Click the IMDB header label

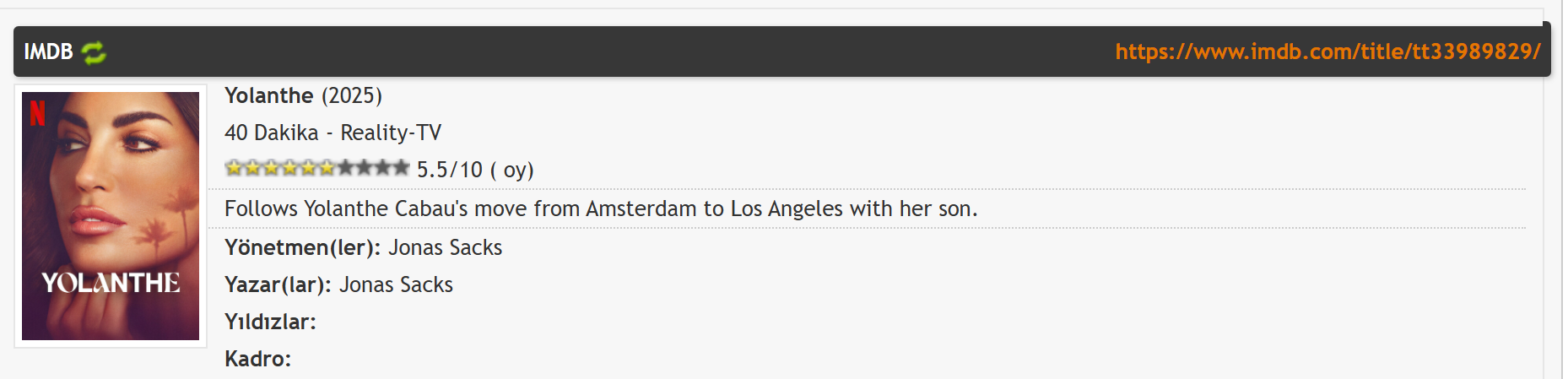pos(48,51)
